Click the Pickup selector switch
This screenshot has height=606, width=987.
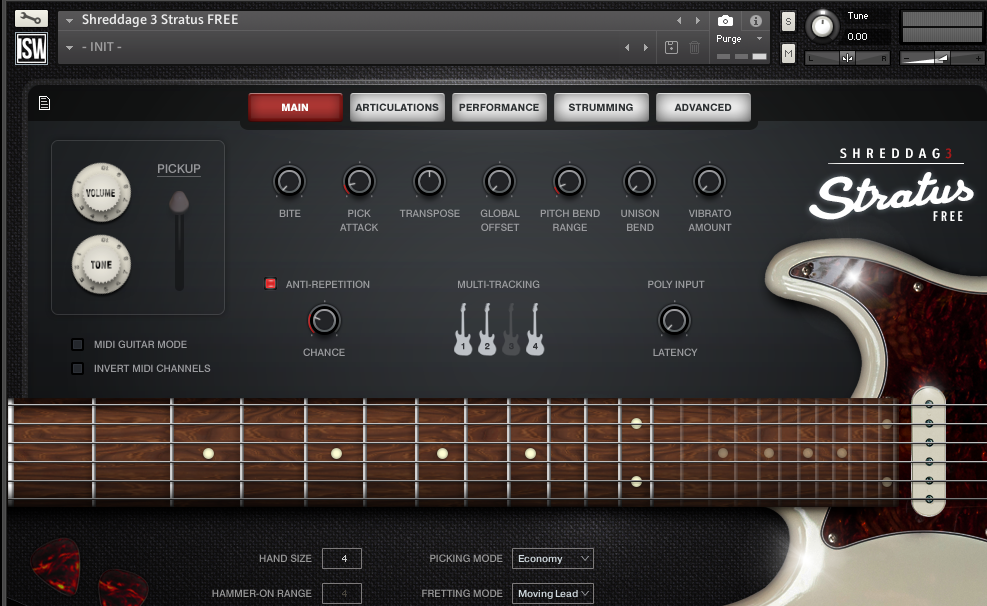(x=179, y=204)
